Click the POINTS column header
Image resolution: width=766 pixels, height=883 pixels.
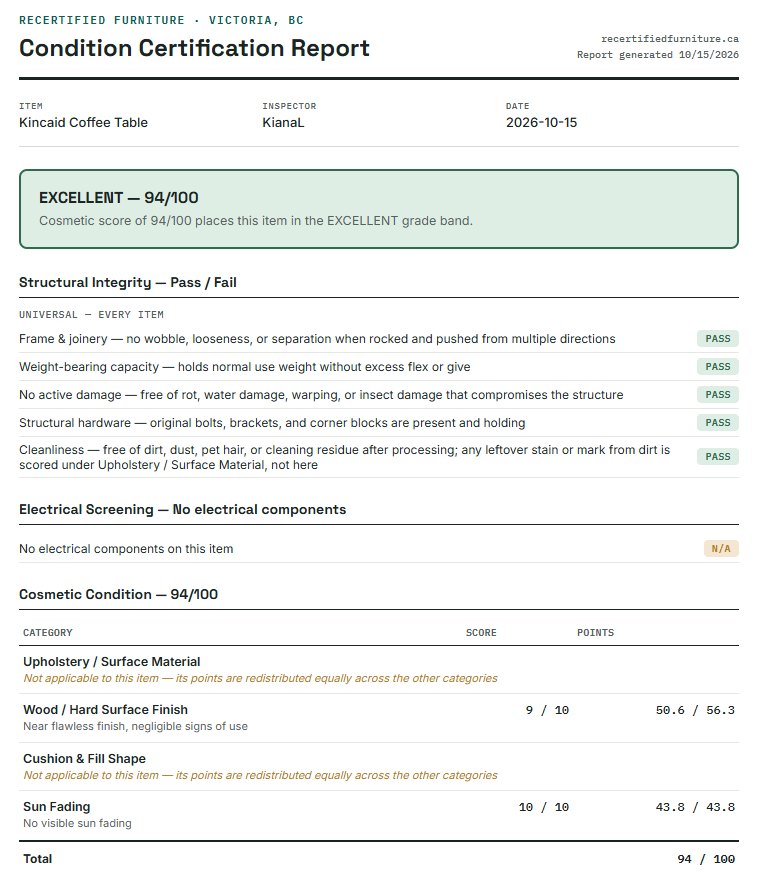tap(595, 633)
